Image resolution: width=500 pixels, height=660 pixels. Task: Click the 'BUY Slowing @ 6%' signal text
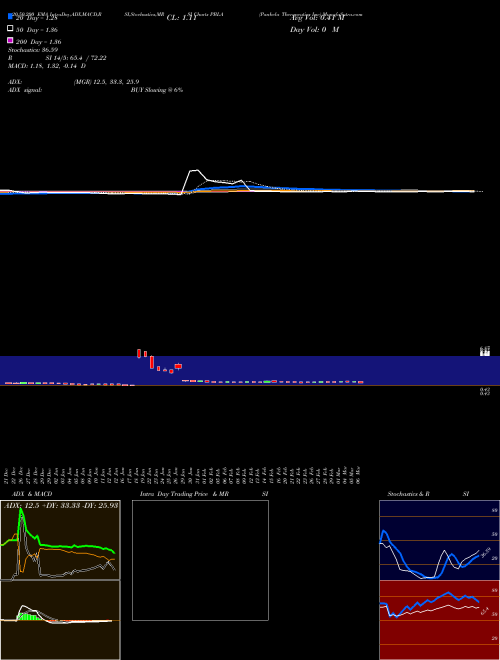(x=157, y=90)
